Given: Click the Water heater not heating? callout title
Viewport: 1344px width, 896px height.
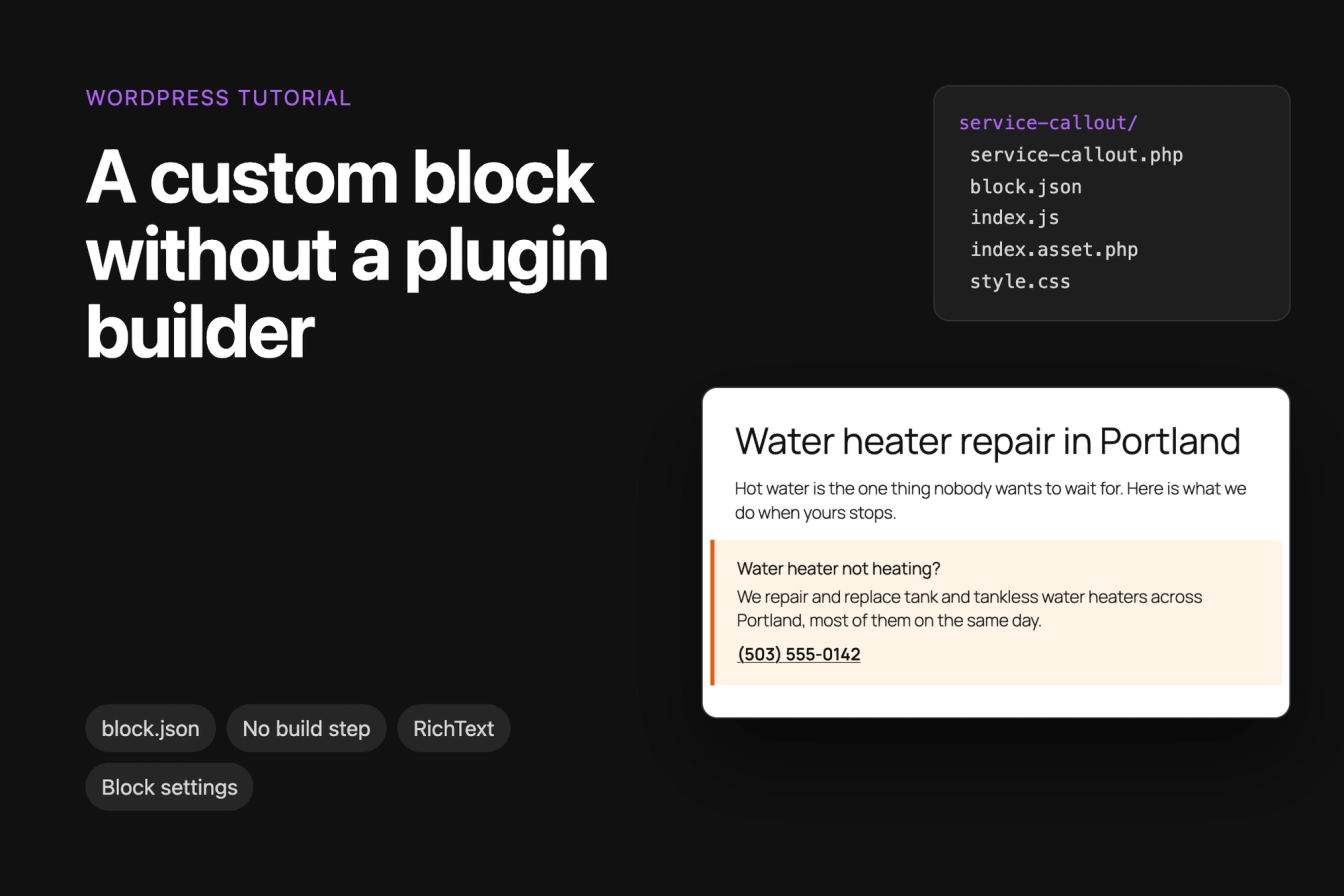Looking at the screenshot, I should [838, 568].
